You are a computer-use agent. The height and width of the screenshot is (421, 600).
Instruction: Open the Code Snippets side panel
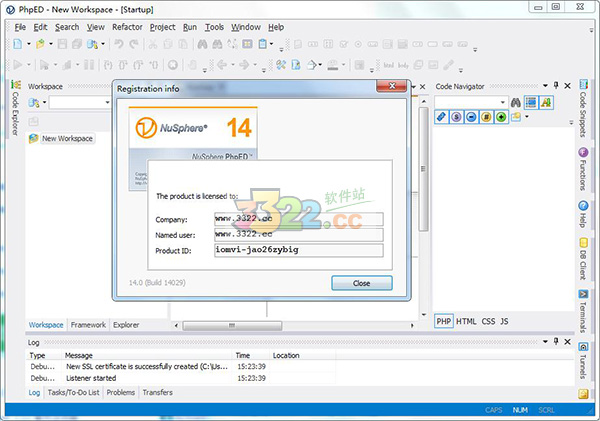tap(583, 109)
